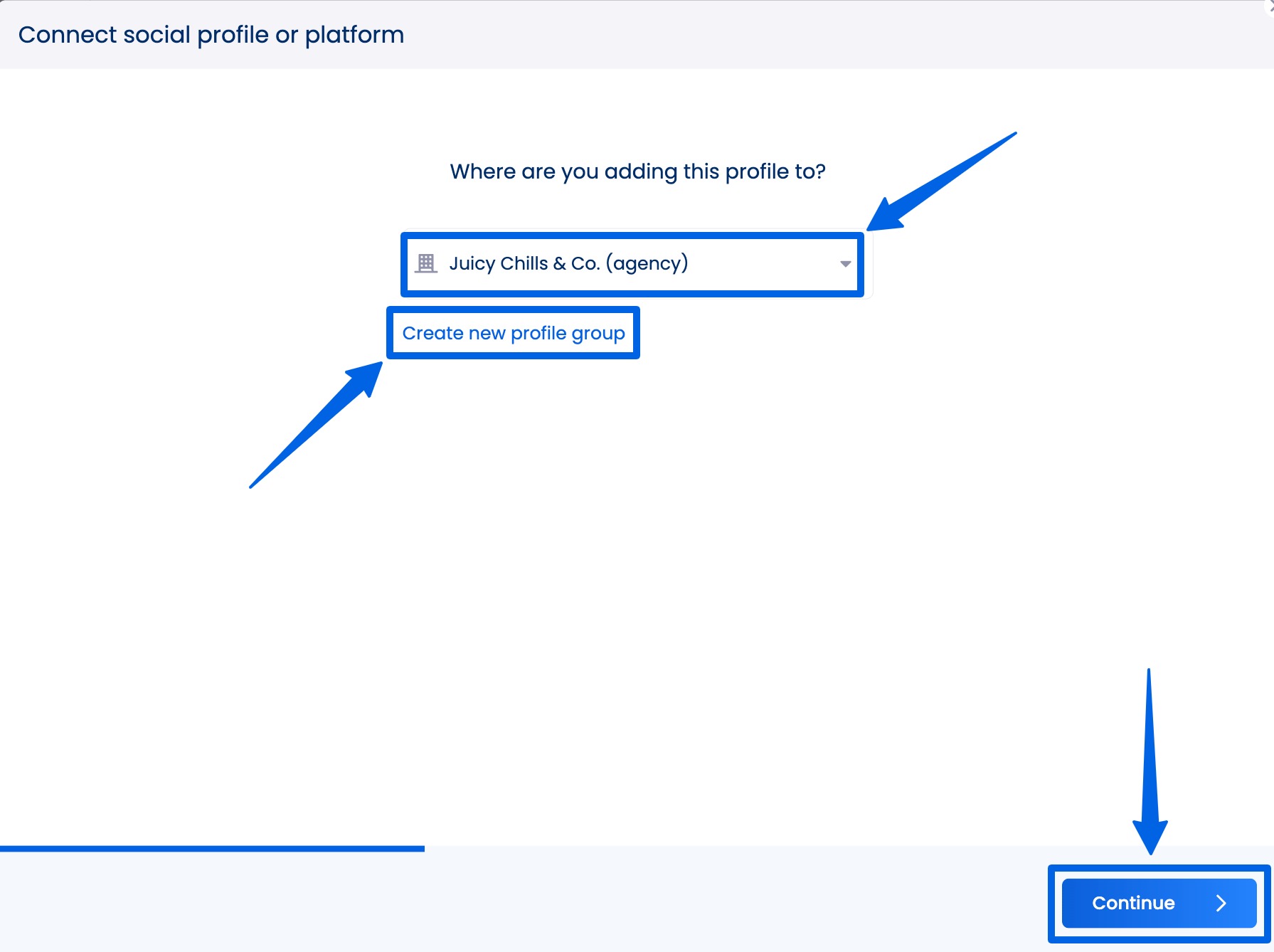Click the '(agency)' text in the dropdown
1274x952 pixels.
pyautogui.click(x=647, y=264)
